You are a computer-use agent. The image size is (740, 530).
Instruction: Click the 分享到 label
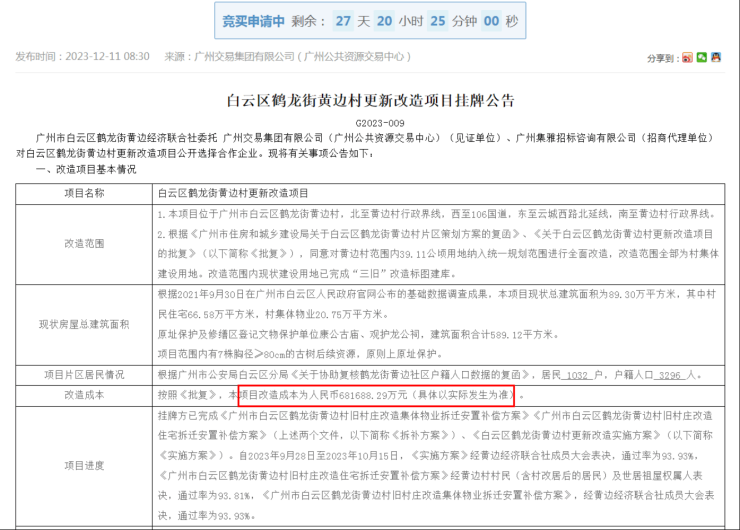point(663,58)
